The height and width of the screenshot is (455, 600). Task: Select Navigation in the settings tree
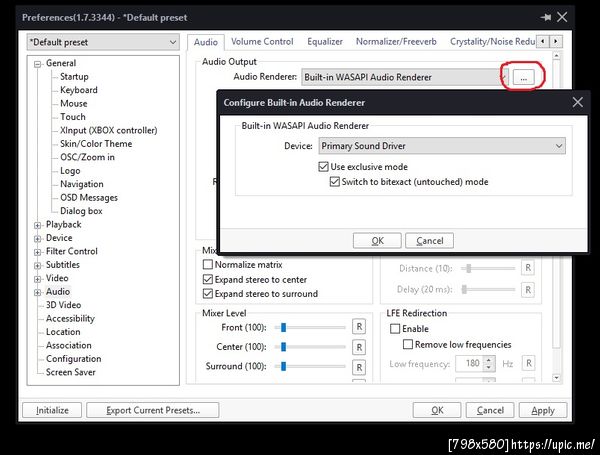pos(82,184)
